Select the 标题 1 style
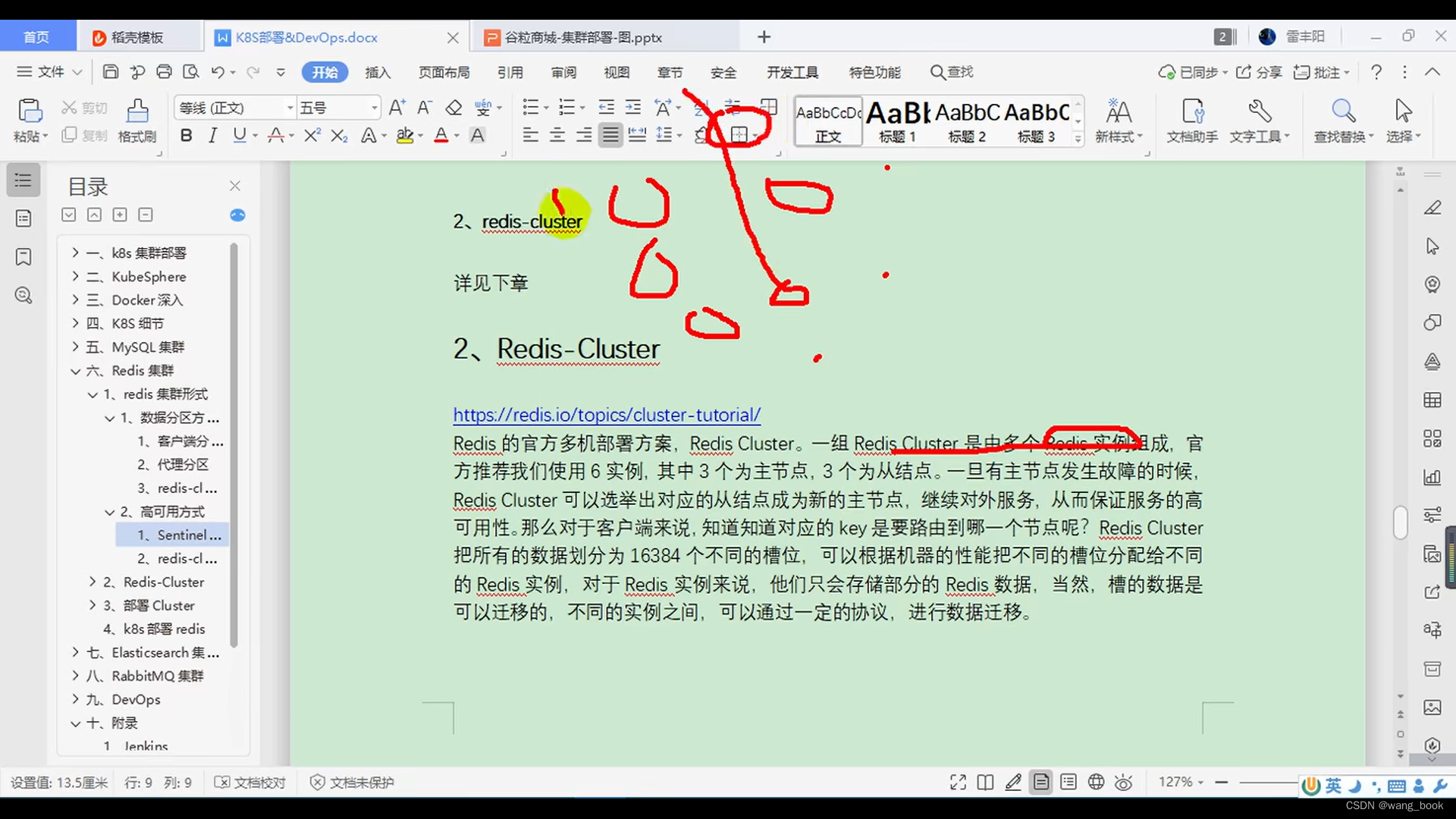 897,121
